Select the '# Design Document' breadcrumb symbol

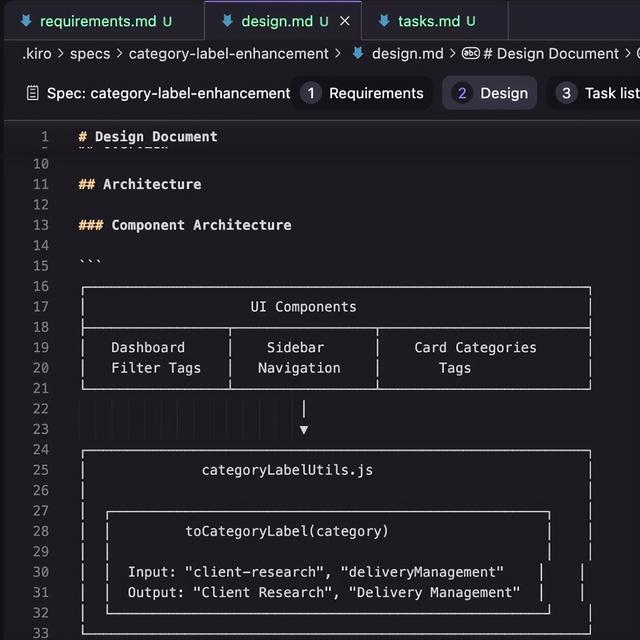557,54
